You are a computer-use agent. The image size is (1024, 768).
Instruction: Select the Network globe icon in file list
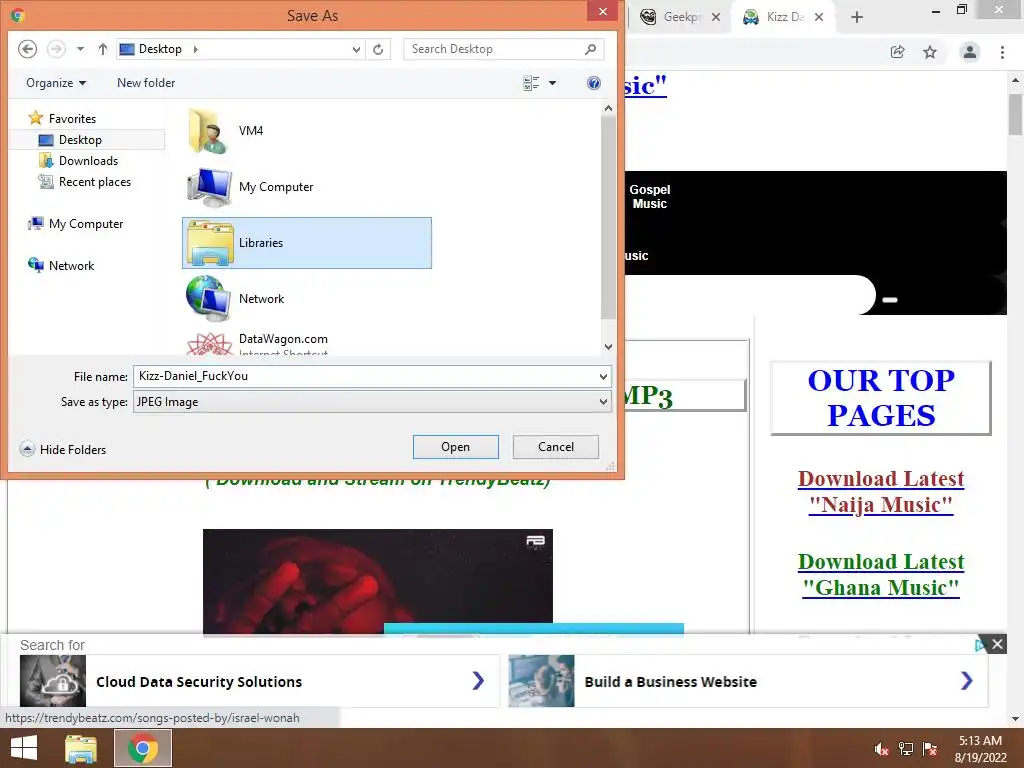(209, 298)
